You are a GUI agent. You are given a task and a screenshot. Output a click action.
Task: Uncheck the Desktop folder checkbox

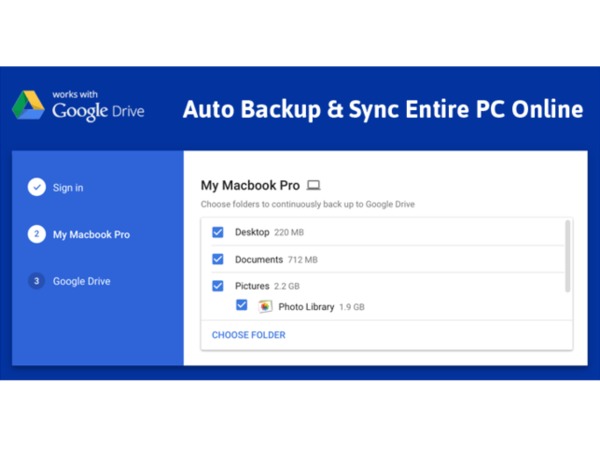coord(218,232)
